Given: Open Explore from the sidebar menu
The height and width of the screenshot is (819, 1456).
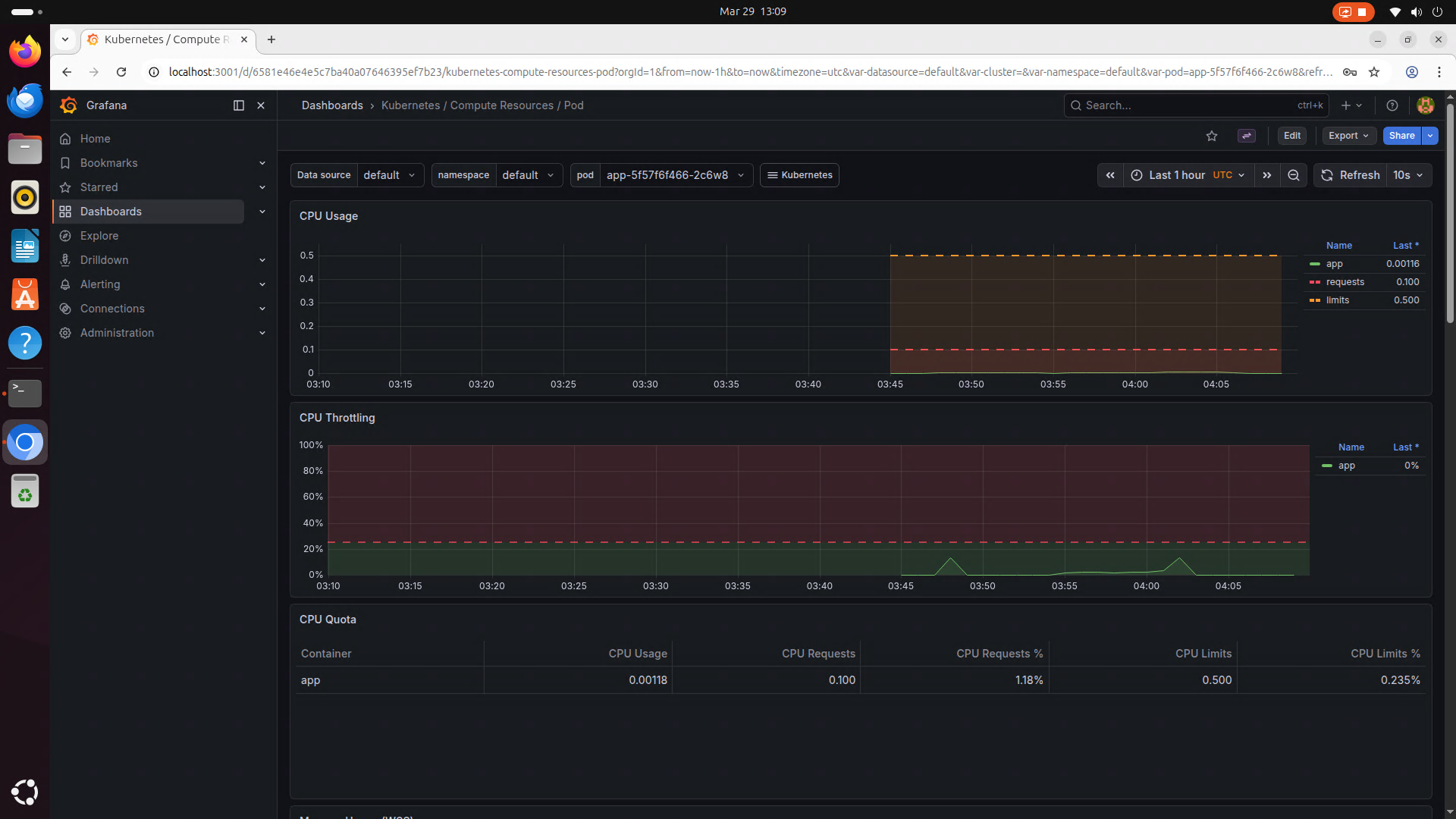Looking at the screenshot, I should 99,236.
